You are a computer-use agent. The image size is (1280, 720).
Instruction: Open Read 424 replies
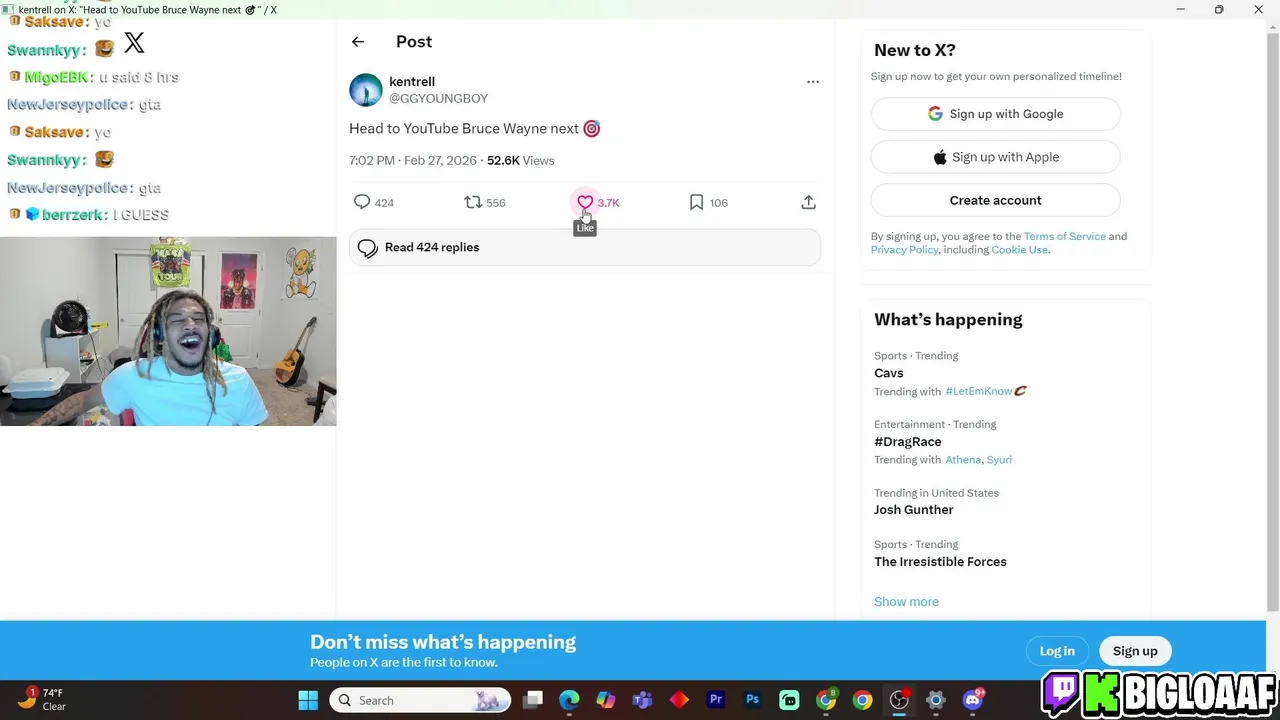click(585, 247)
